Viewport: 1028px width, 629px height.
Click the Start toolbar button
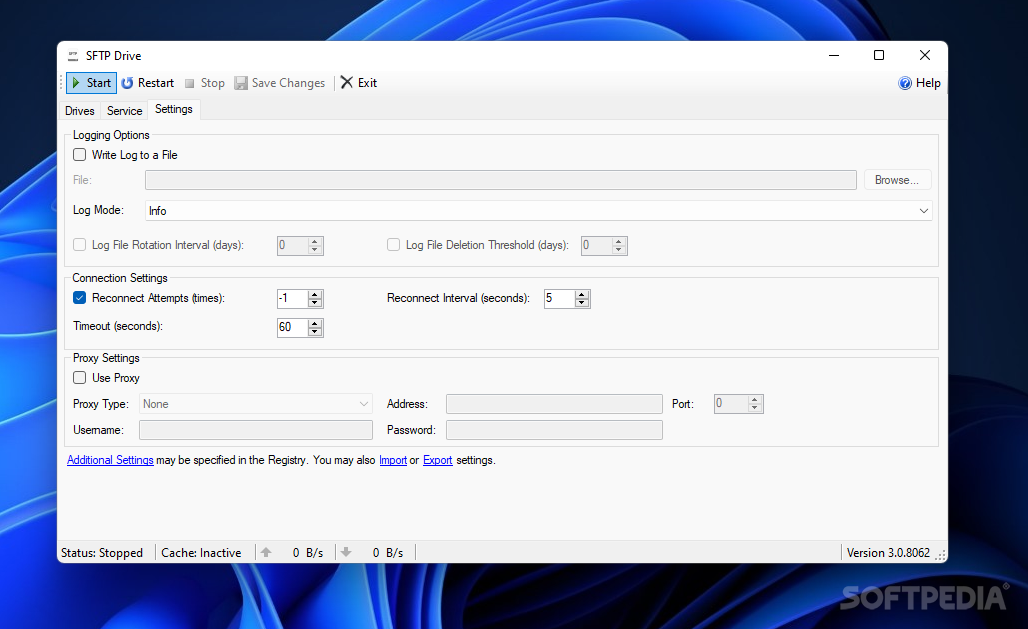pyautogui.click(x=92, y=83)
